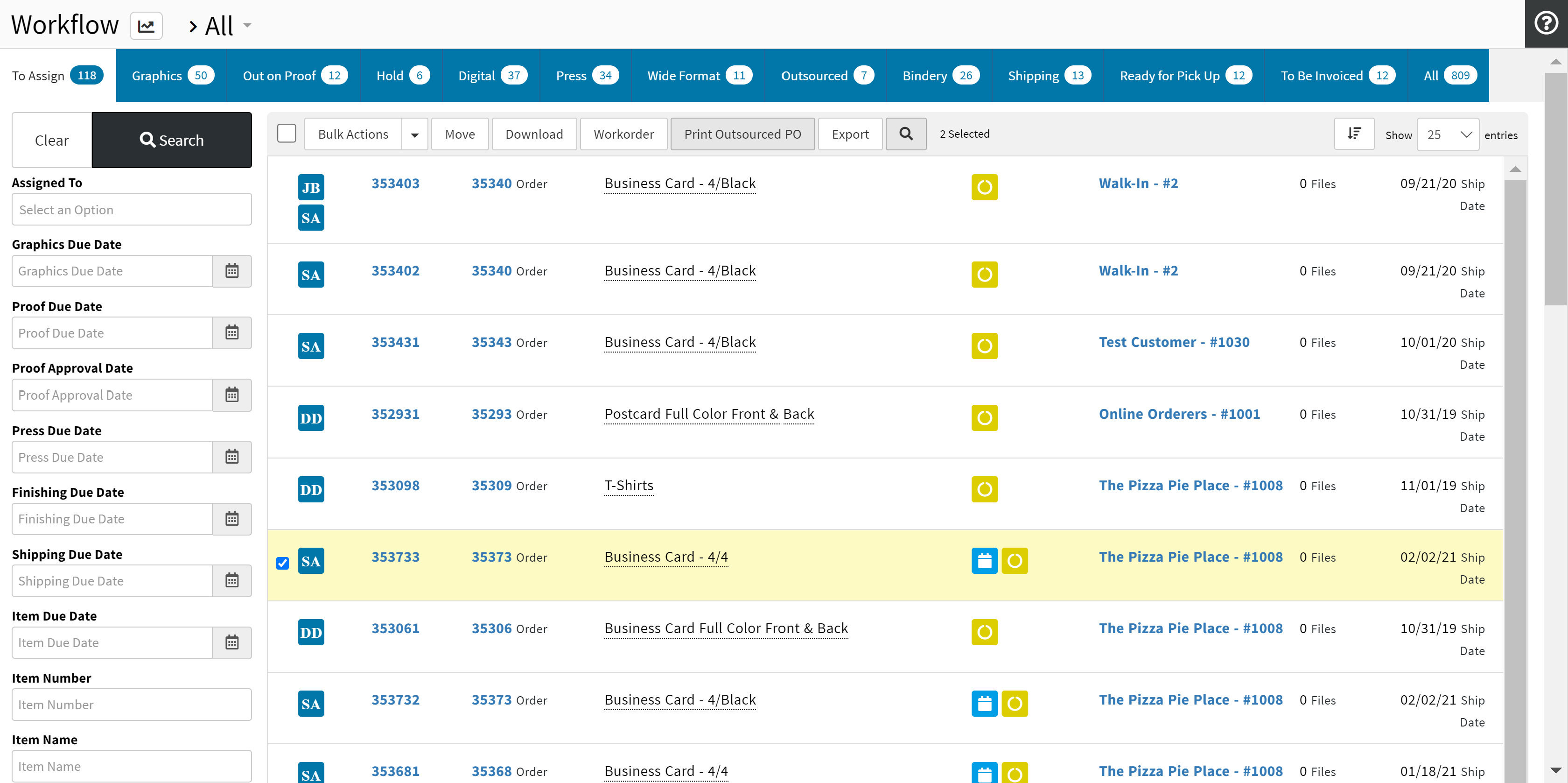Click the help question mark icon

point(1546,24)
